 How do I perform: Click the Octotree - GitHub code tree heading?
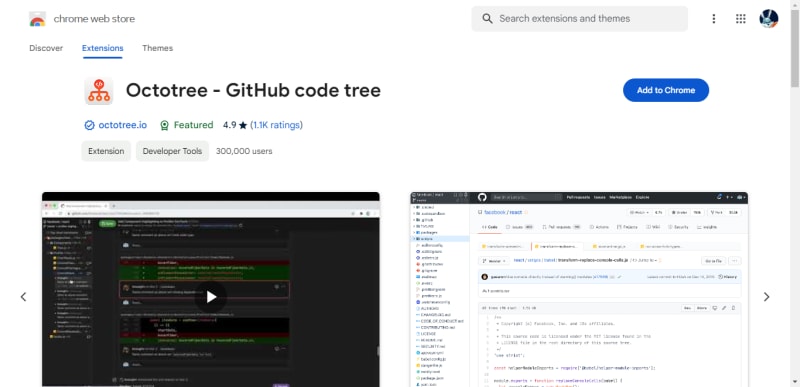point(253,90)
